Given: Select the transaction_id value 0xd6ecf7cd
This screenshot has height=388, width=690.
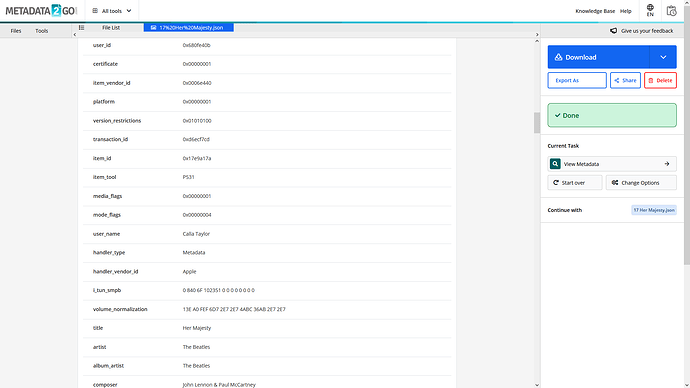Looking at the screenshot, I should (x=196, y=139).
